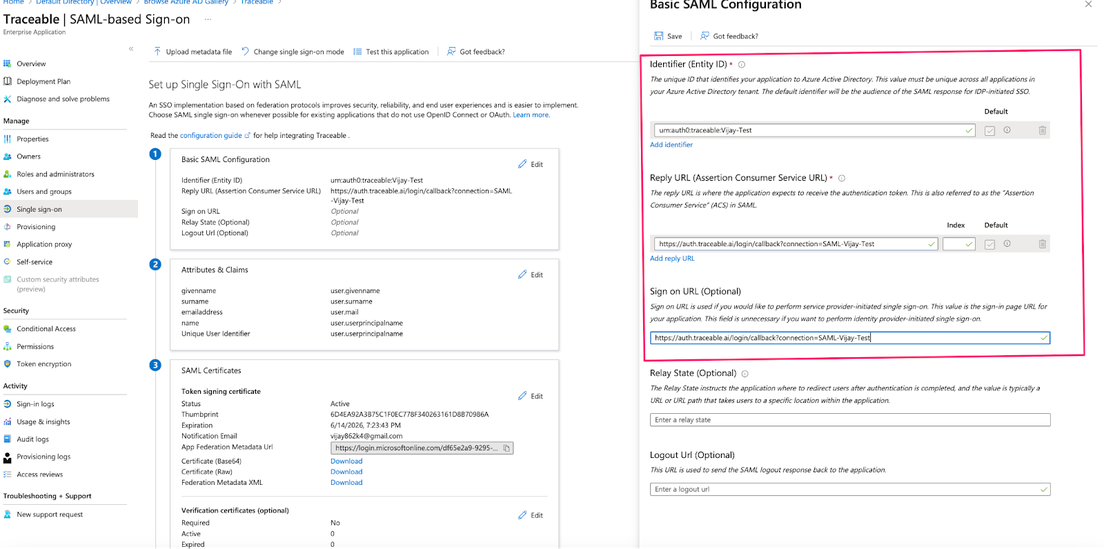Follow the Learn more link
The image size is (1104, 549).
[531, 115]
